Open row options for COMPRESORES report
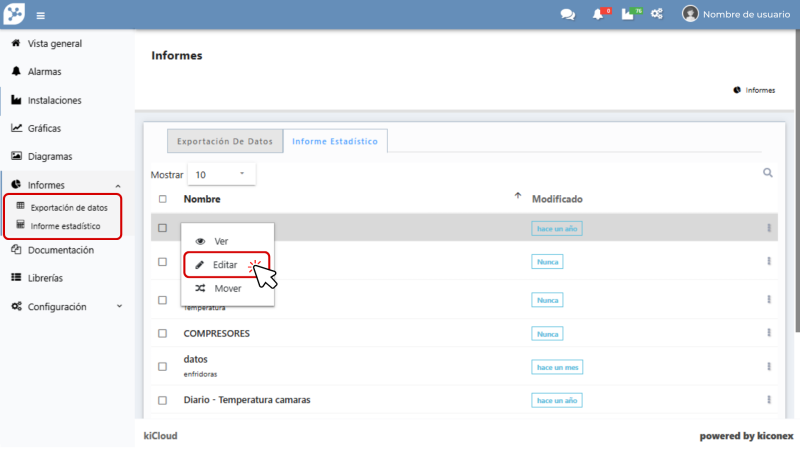Image resolution: width=800 pixels, height=450 pixels. (x=769, y=333)
